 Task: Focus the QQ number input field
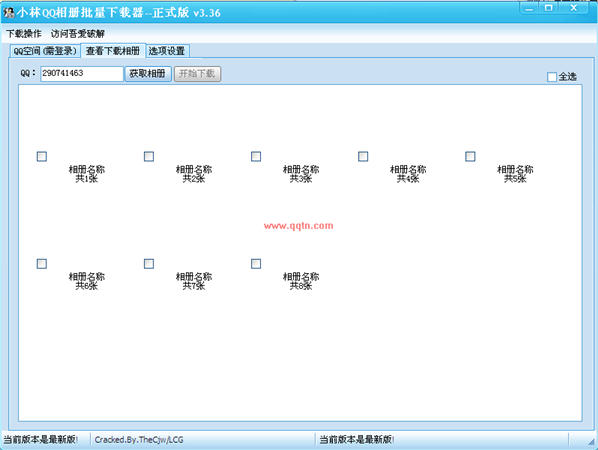coord(82,74)
